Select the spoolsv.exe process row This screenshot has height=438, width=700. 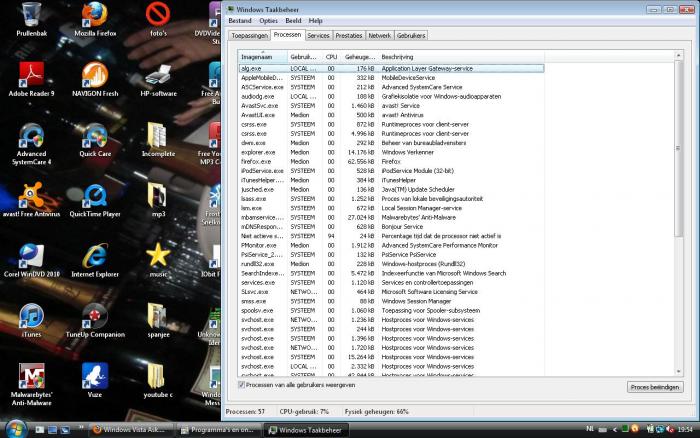pyautogui.click(x=391, y=310)
